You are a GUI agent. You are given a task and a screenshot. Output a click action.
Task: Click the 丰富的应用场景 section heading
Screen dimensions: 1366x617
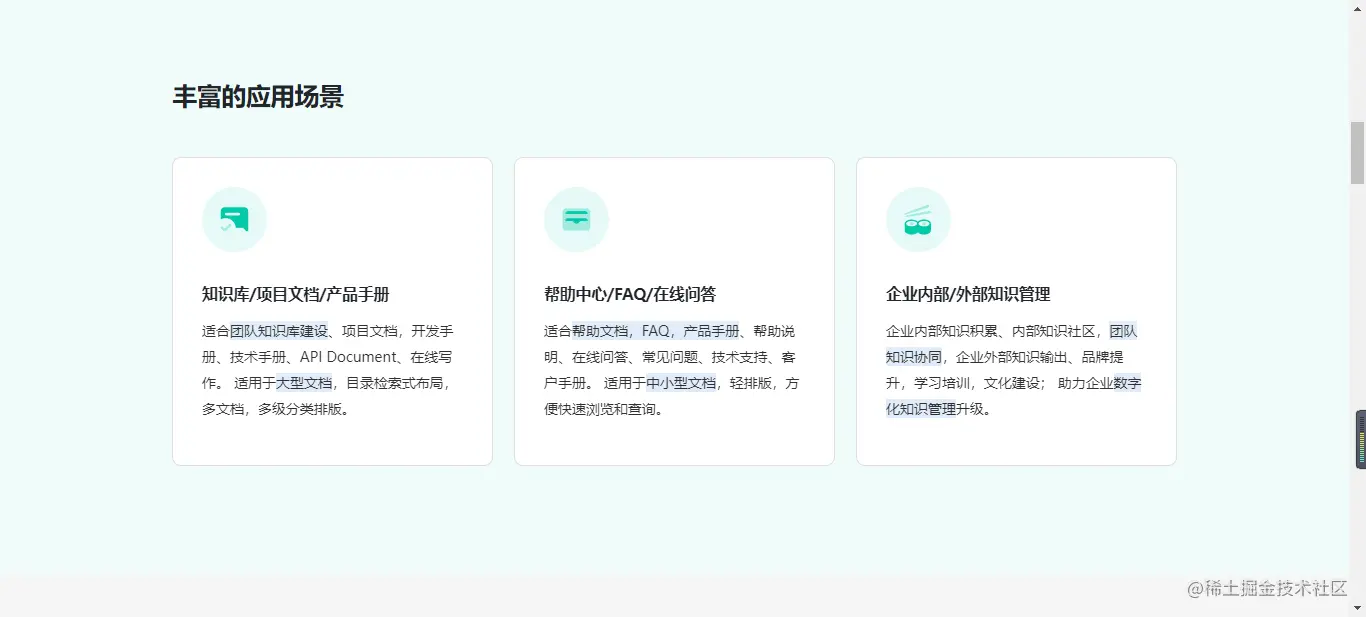coord(258,97)
